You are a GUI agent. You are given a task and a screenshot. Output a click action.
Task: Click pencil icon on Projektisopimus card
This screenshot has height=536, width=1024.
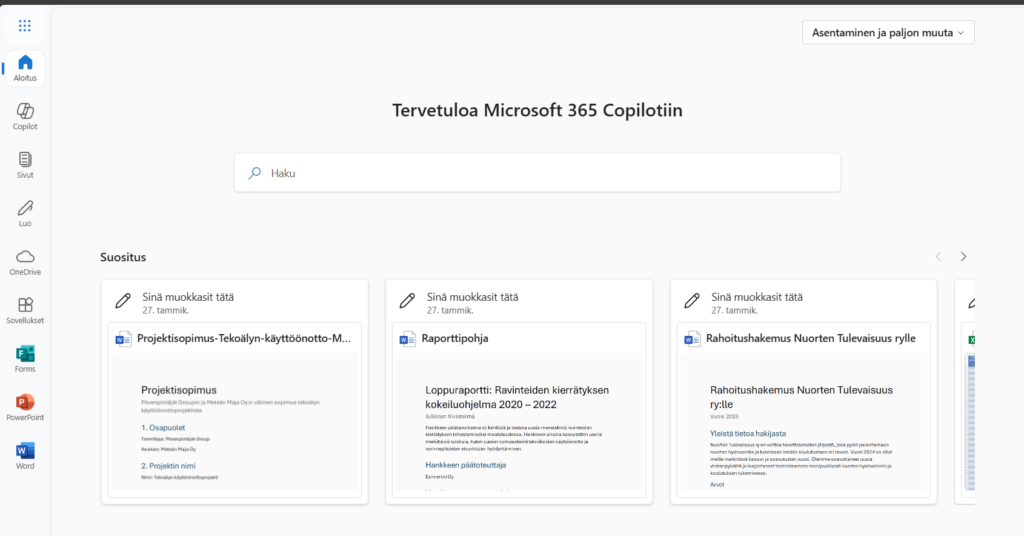[123, 300]
